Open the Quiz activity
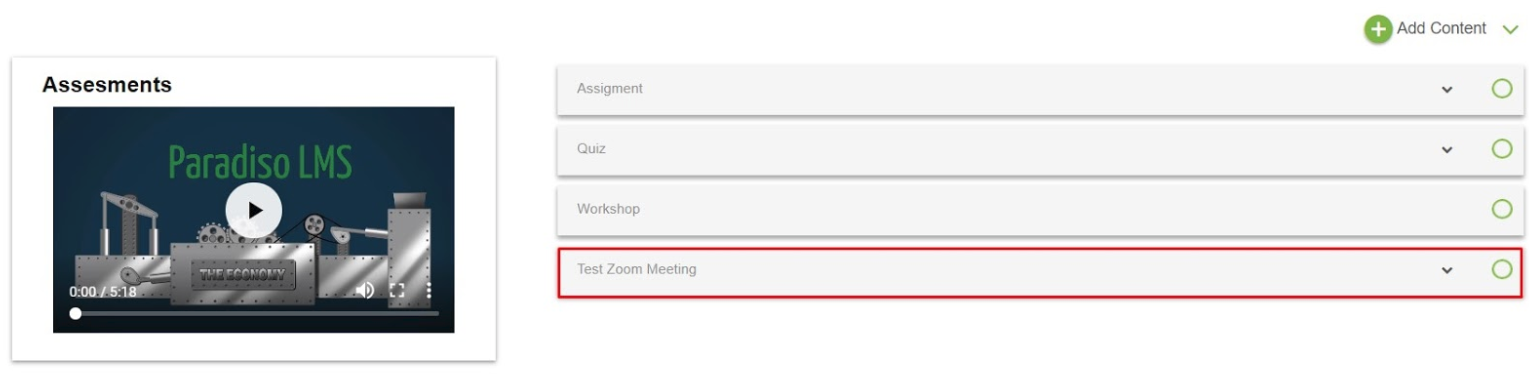 (591, 149)
